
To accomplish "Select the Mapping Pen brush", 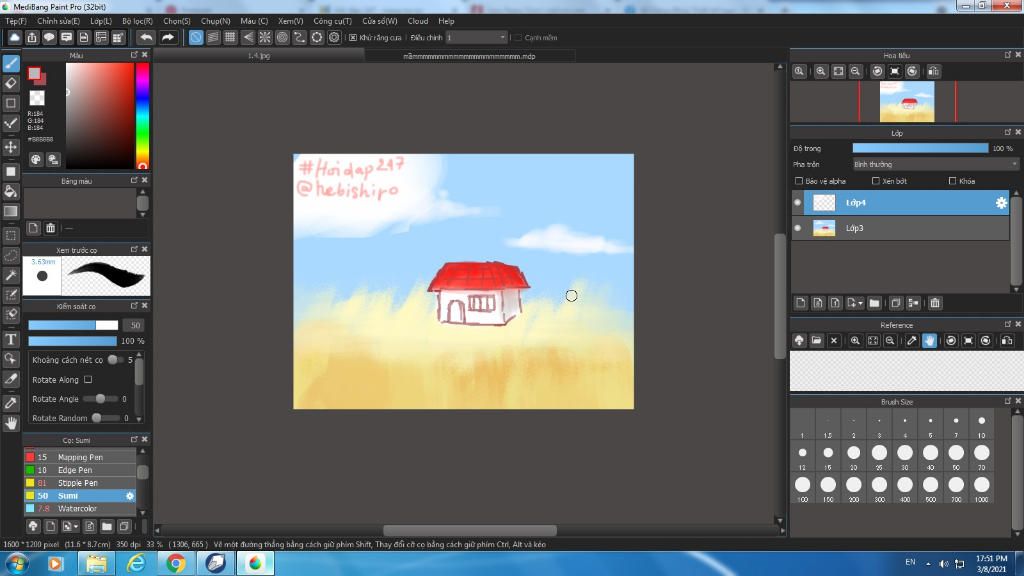I will click(x=80, y=457).
